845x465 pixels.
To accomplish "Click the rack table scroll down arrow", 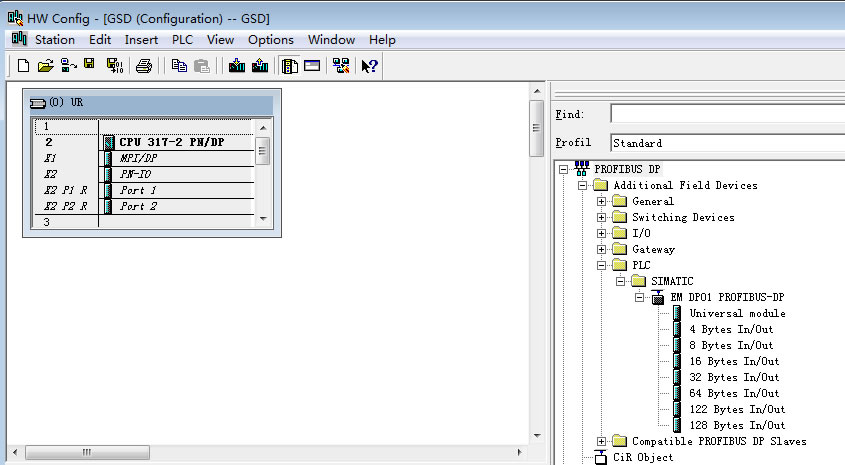I will [263, 219].
